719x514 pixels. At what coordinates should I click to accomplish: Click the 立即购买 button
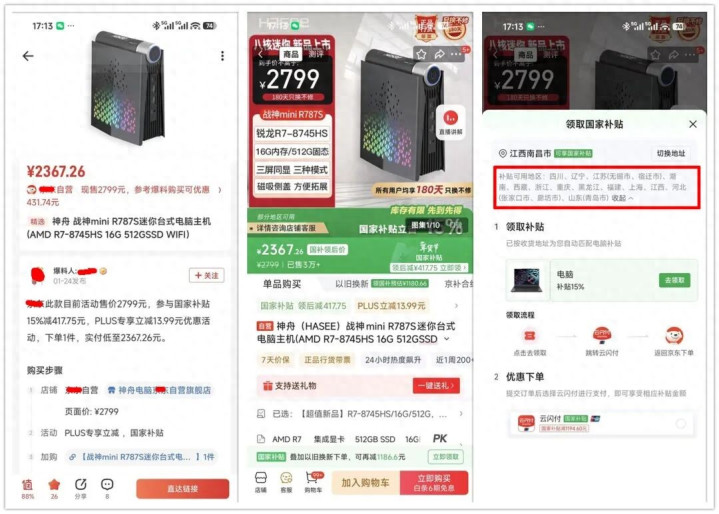pyautogui.click(x=434, y=483)
